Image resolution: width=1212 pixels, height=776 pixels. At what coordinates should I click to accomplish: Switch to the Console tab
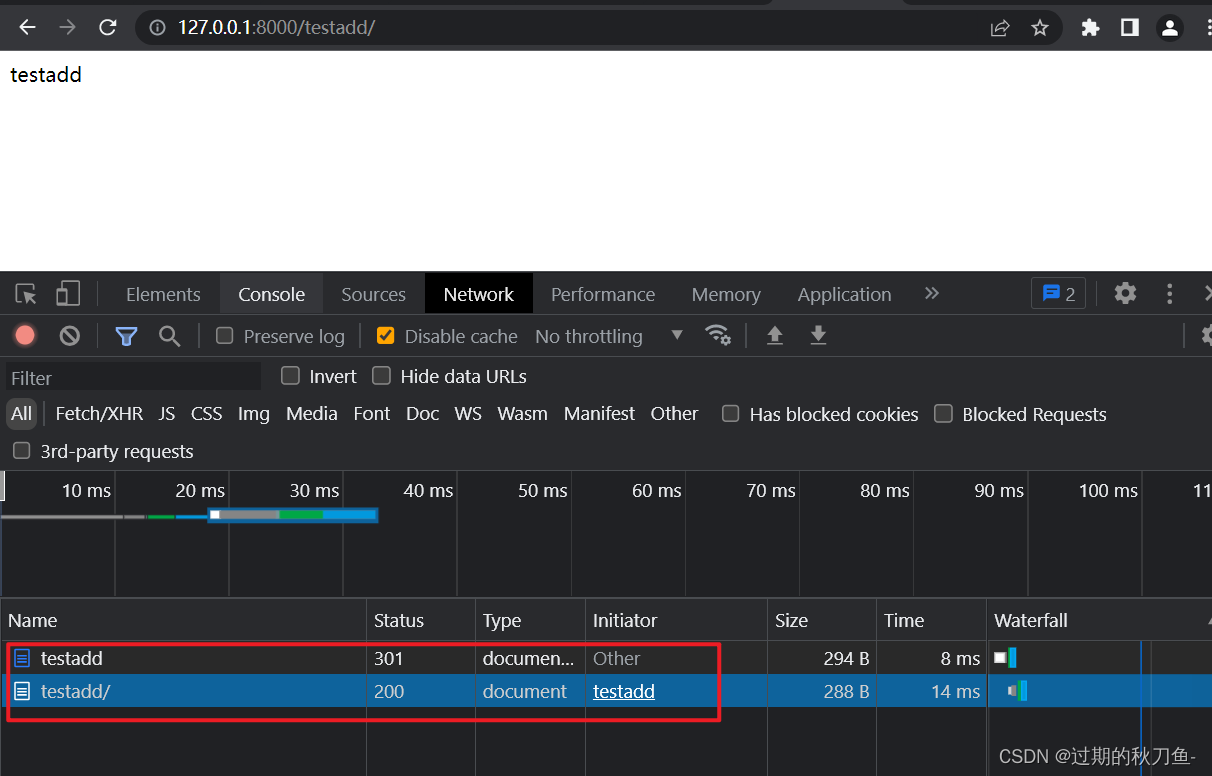click(271, 294)
